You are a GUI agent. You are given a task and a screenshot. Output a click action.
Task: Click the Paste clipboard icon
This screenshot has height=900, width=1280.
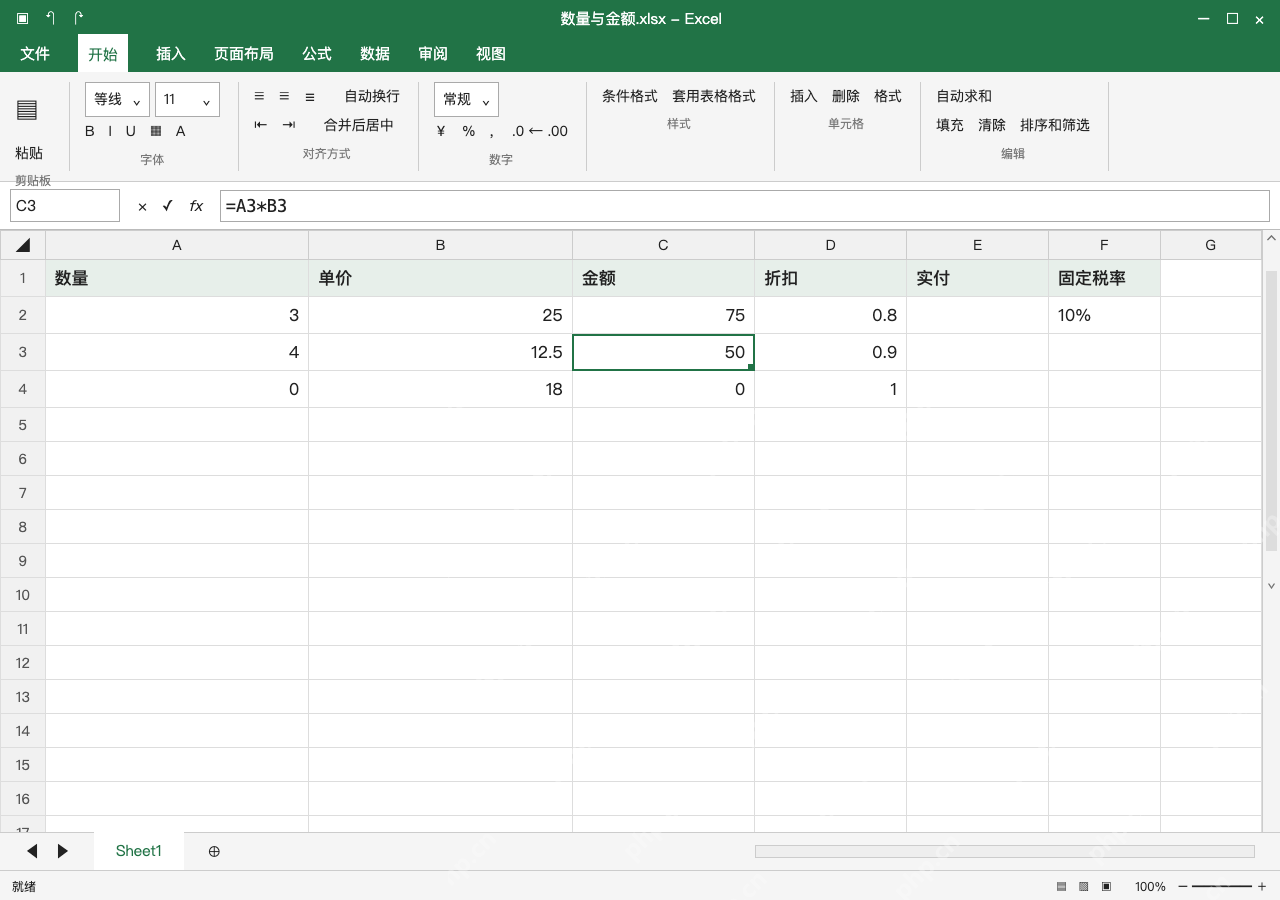click(x=28, y=110)
